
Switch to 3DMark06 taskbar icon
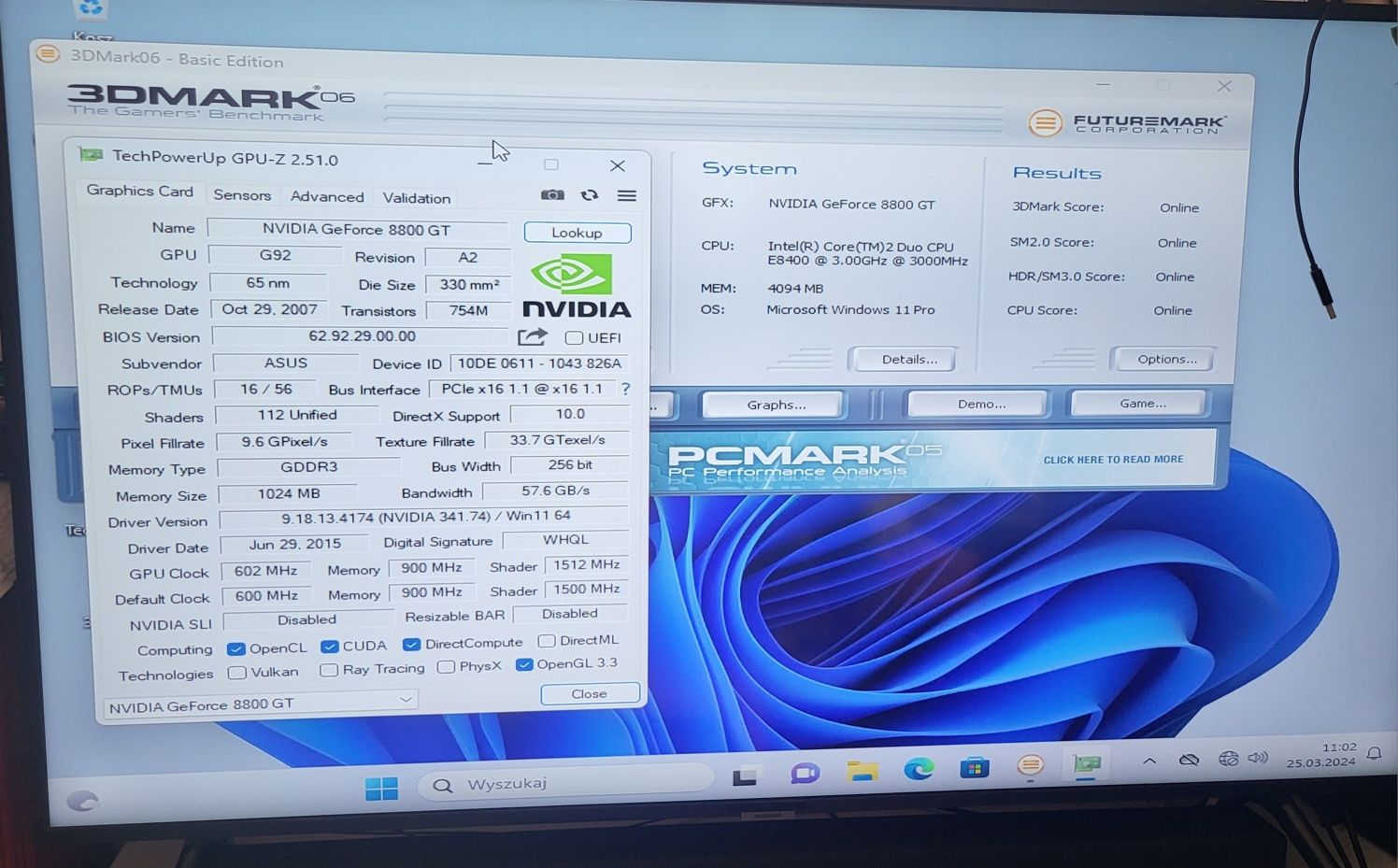[x=1030, y=766]
